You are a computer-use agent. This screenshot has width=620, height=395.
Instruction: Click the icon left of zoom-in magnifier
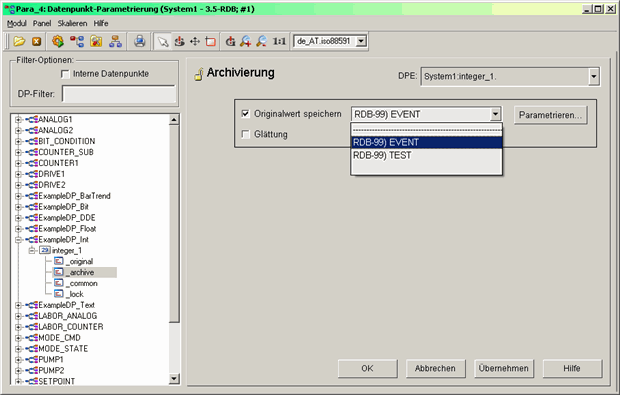click(x=230, y=41)
